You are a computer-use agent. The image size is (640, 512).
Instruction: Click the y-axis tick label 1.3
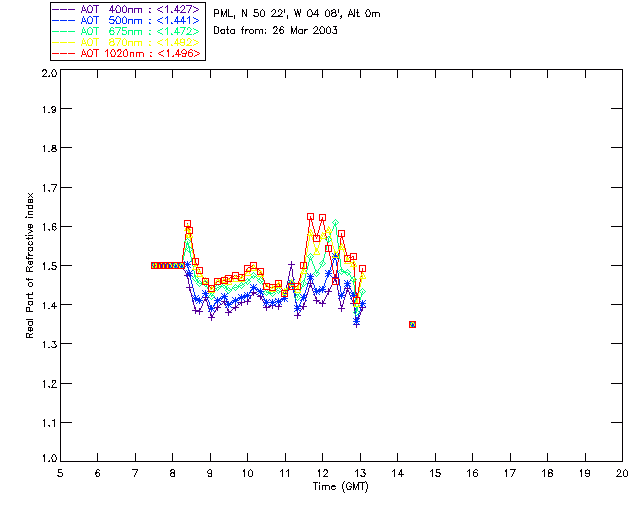49,344
